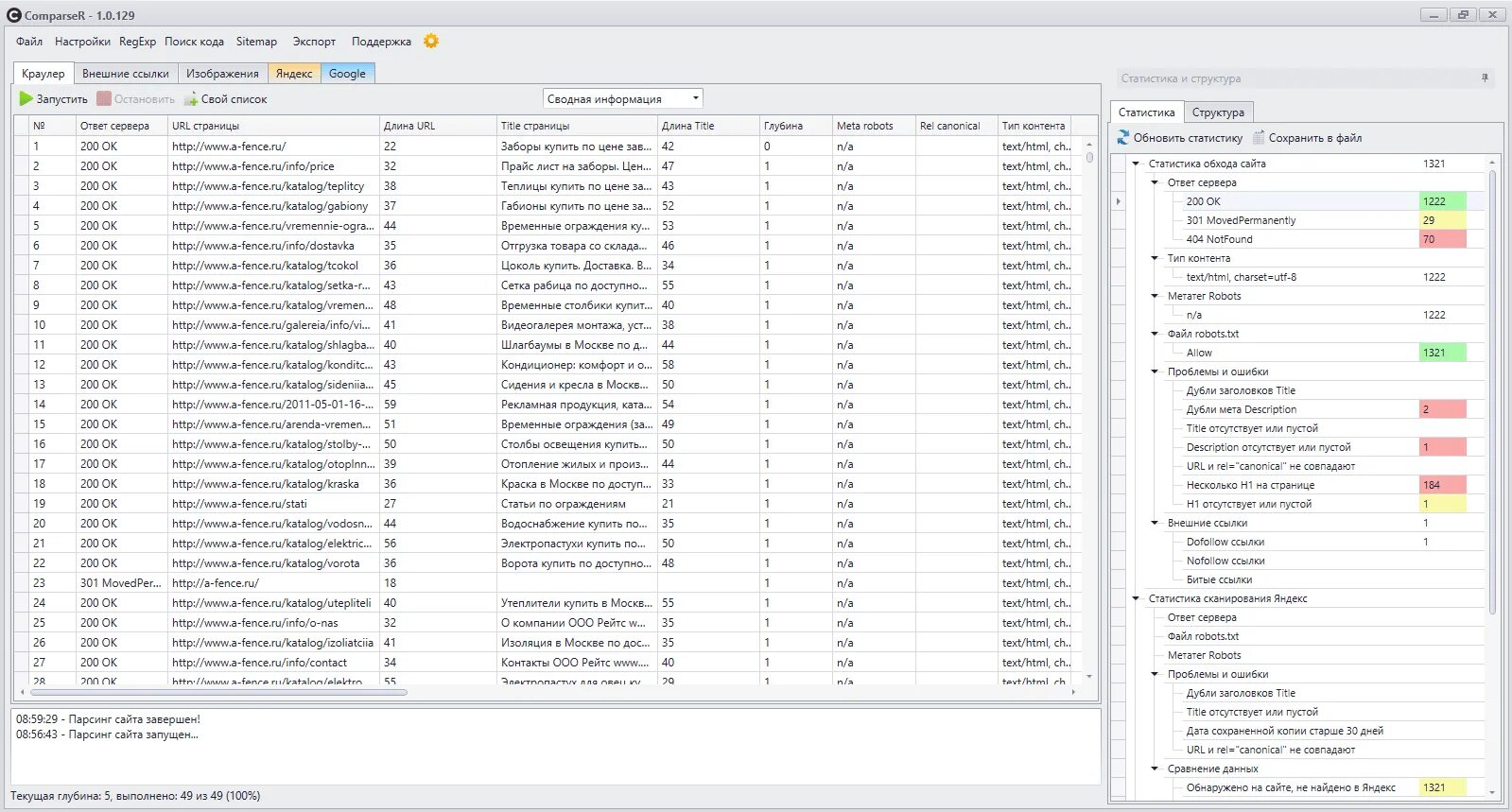
Task: Click URL http://www.a-fence.ru/katalog/vorota cell
Action: (x=273, y=563)
